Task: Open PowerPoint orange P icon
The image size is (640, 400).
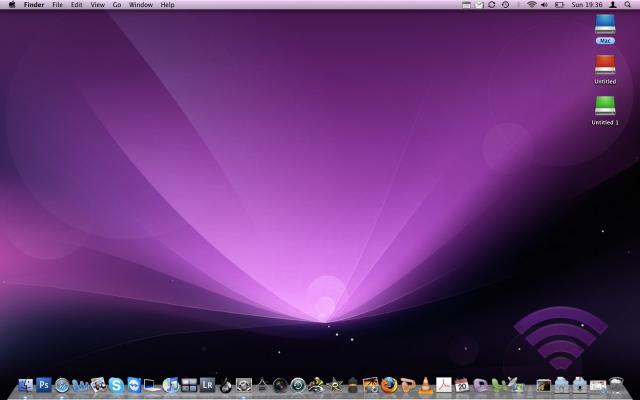Action: (407, 385)
